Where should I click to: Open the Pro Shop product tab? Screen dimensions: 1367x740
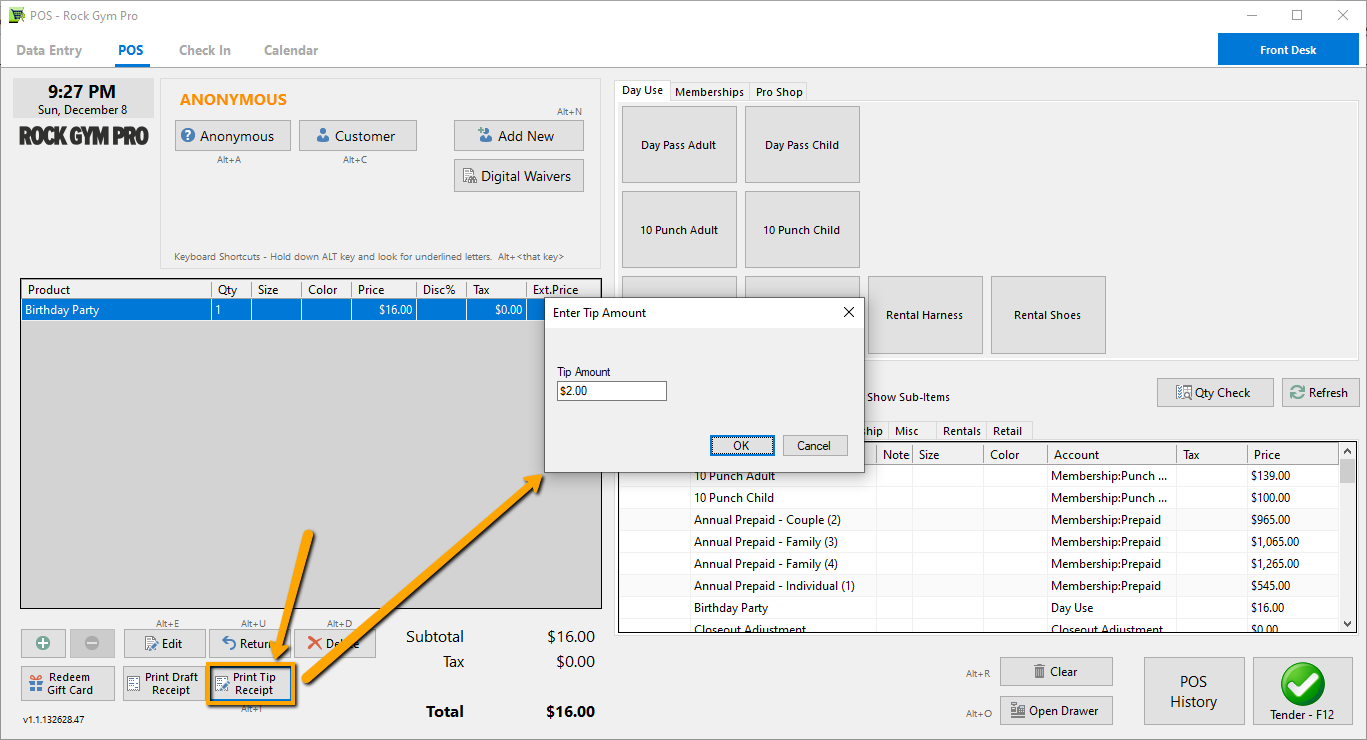click(x=779, y=92)
